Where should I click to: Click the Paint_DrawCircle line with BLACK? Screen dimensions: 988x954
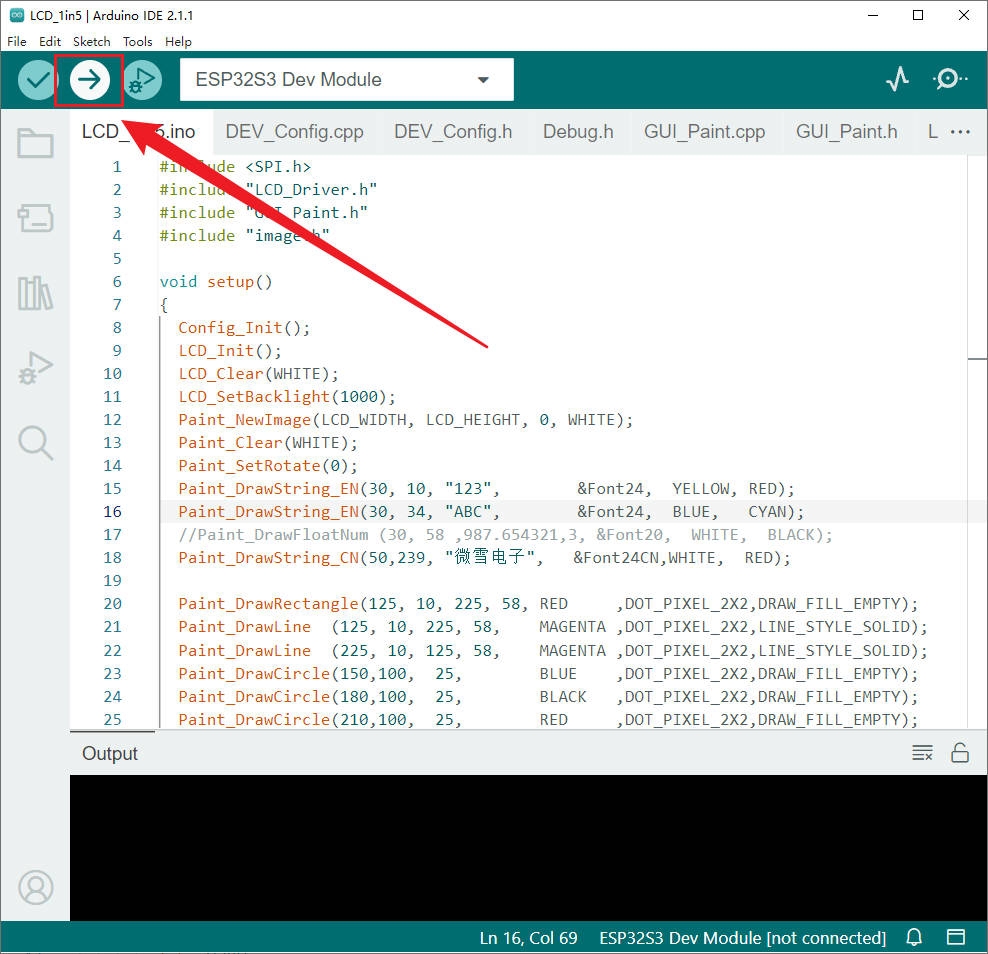pos(548,696)
